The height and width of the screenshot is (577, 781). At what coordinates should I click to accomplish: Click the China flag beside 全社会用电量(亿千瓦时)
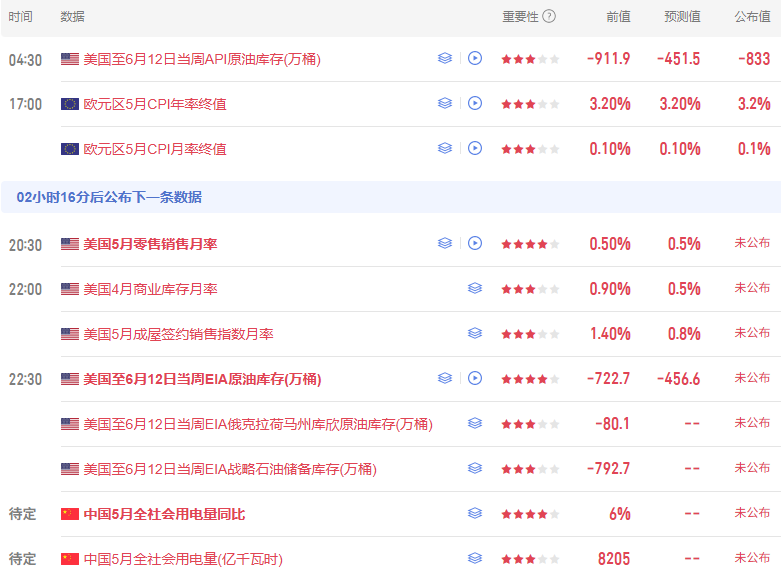[70, 559]
